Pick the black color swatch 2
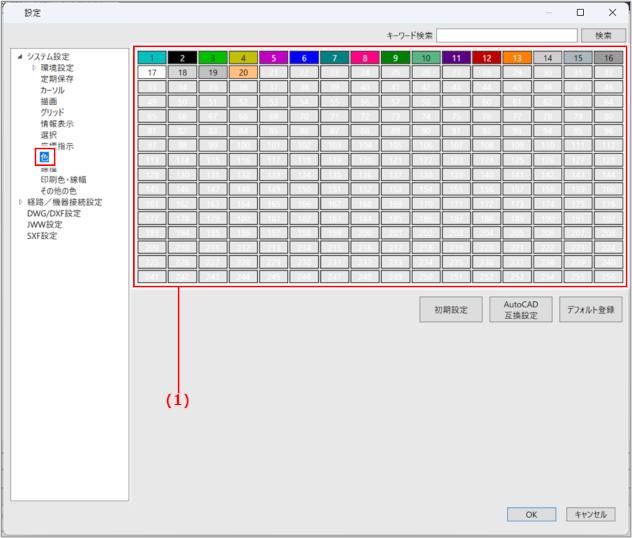 [x=182, y=59]
